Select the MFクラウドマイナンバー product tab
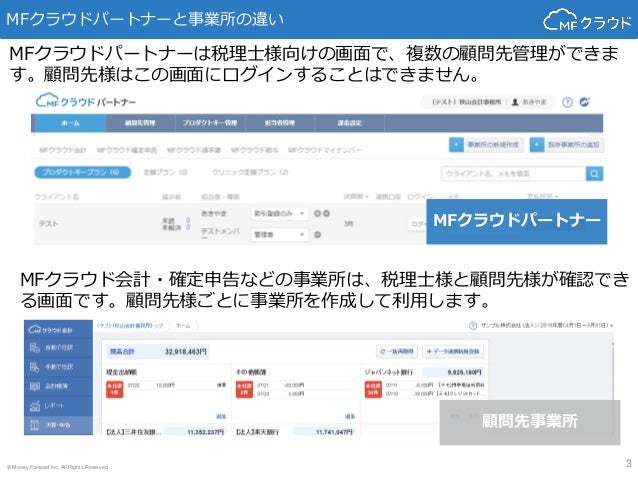Screen dimensions: 638x479 point(325,150)
